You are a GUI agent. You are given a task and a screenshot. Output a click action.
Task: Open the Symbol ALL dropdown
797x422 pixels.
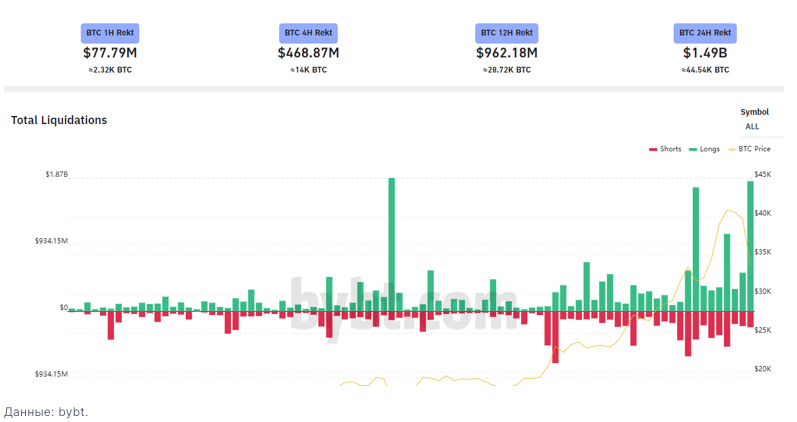coord(752,127)
